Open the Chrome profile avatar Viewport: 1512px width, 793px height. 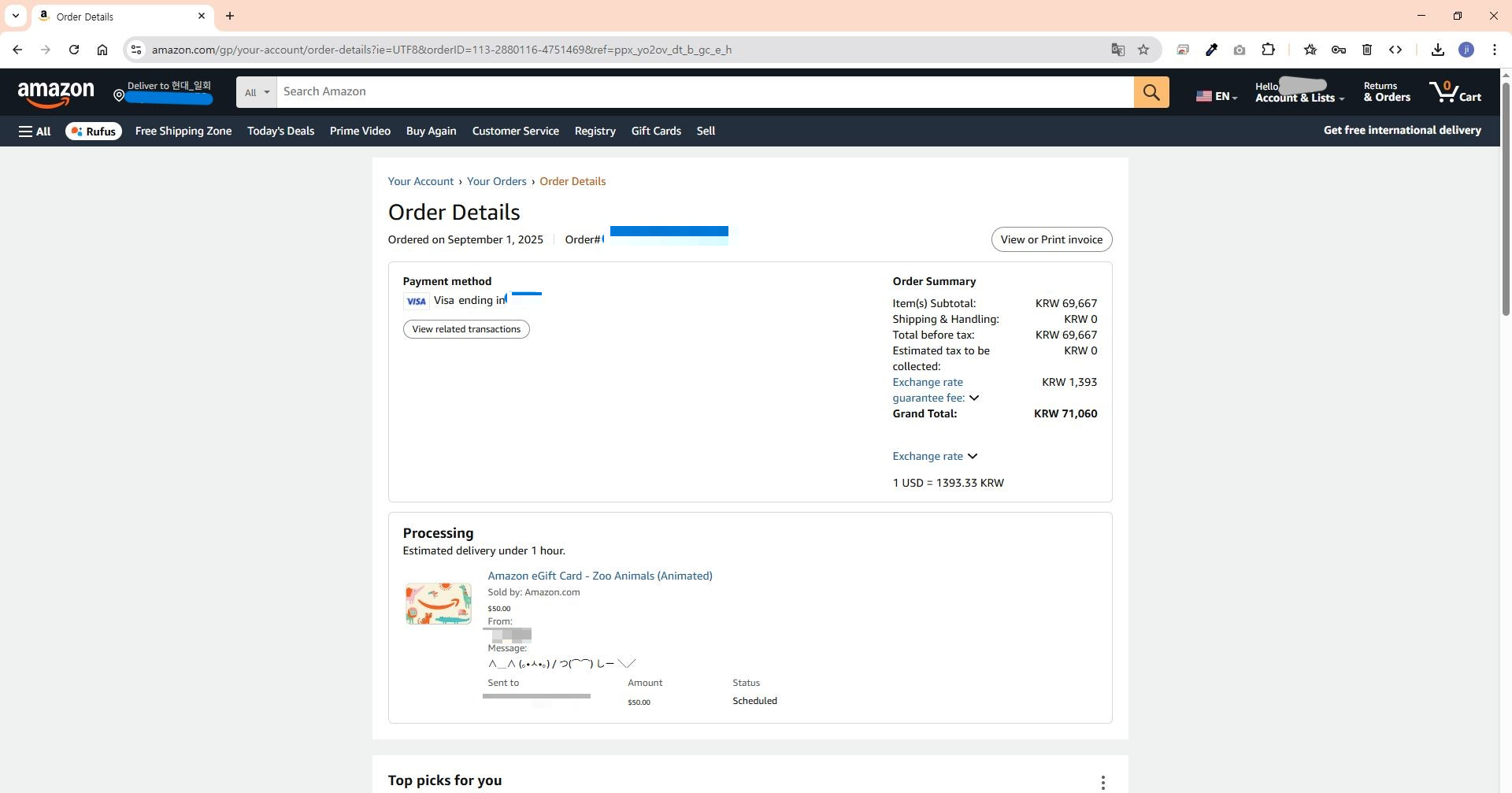point(1466,50)
